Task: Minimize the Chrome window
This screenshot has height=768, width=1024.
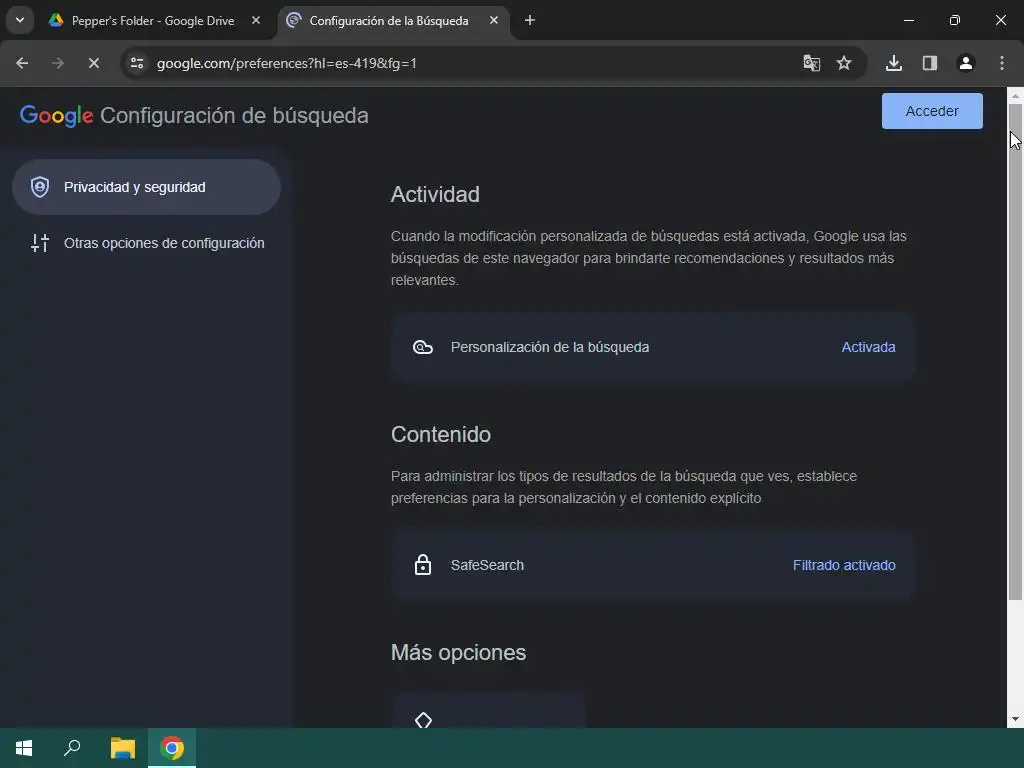Action: (x=908, y=20)
